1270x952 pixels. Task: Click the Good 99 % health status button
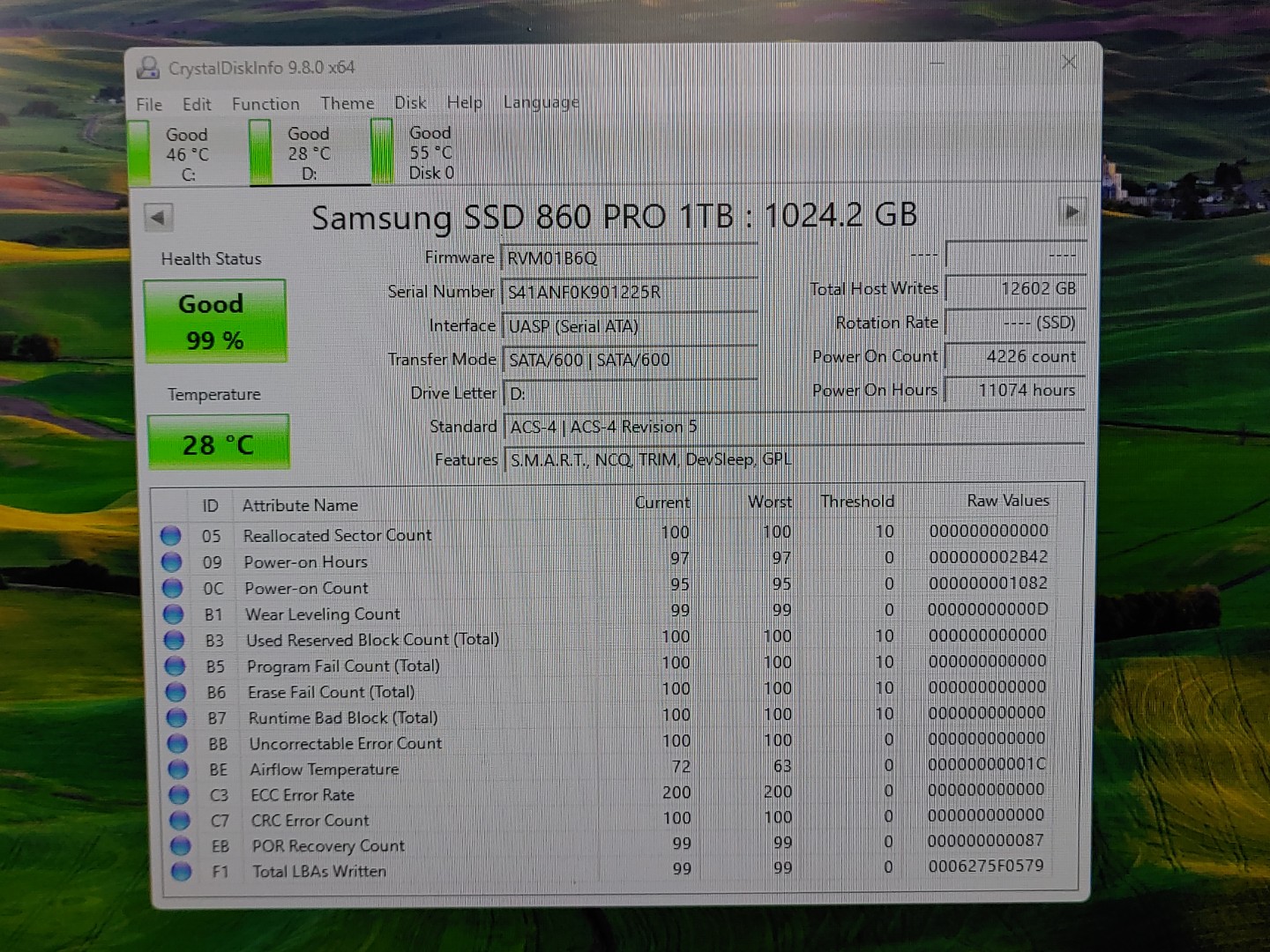pos(215,322)
